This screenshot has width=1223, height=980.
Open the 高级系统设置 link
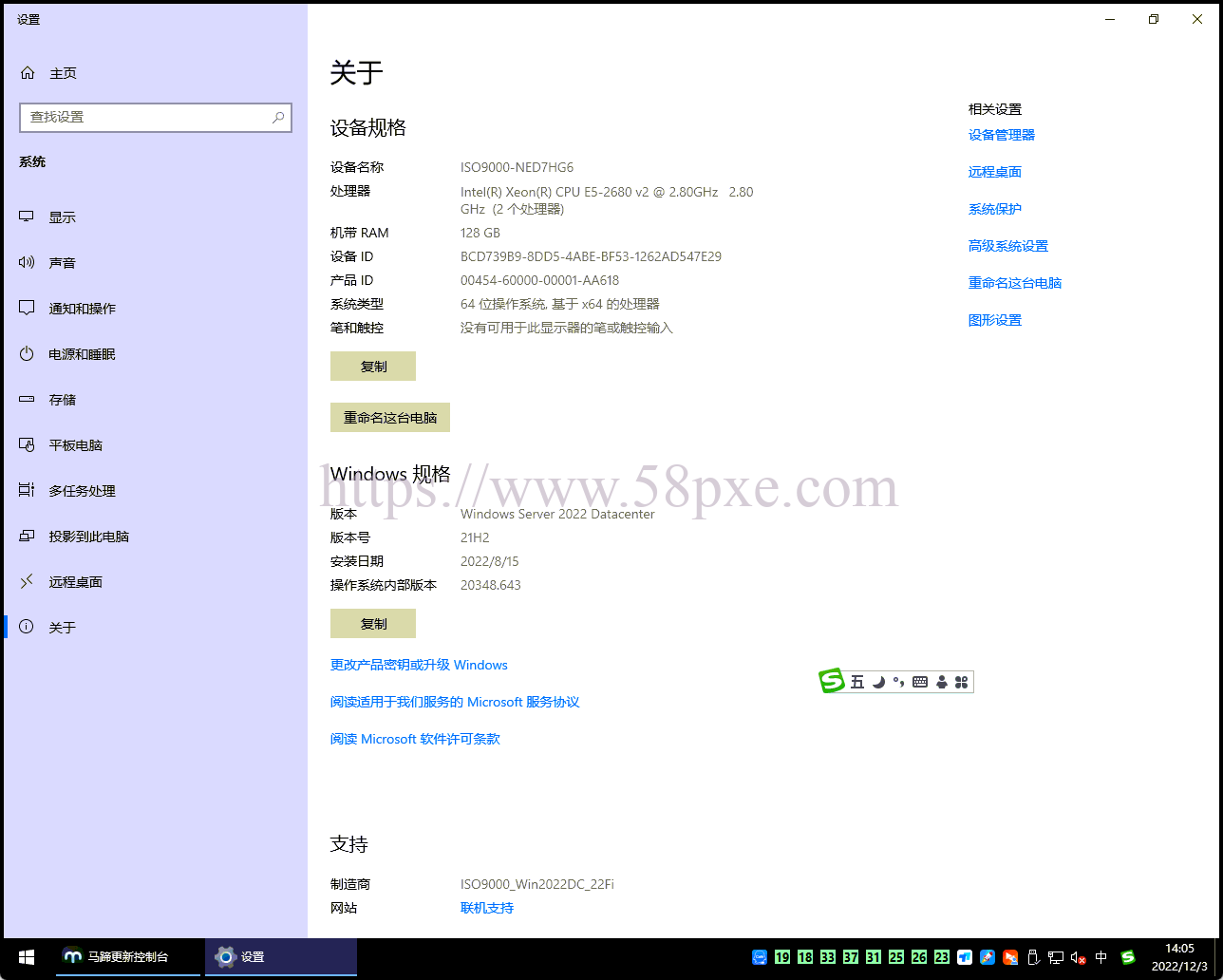(x=1008, y=246)
